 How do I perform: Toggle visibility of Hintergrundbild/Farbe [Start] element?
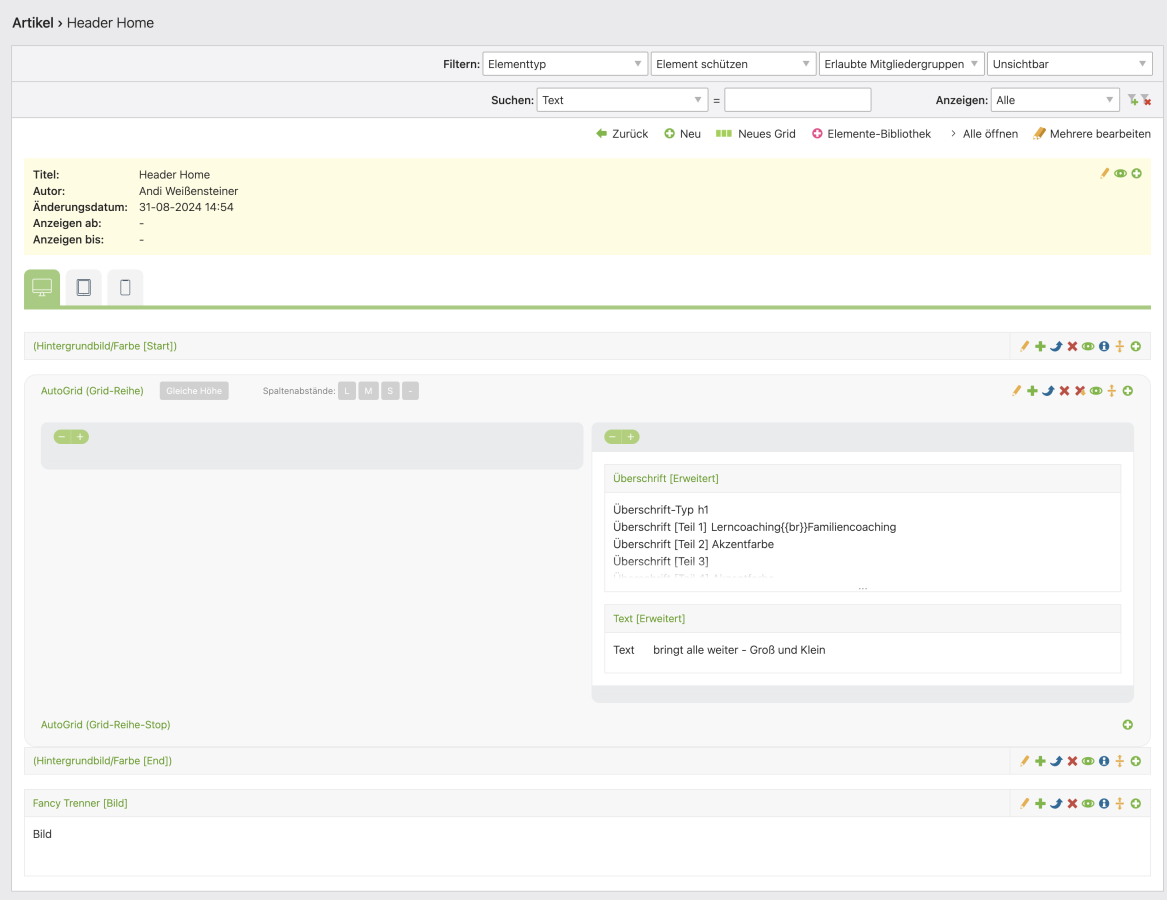1088,346
